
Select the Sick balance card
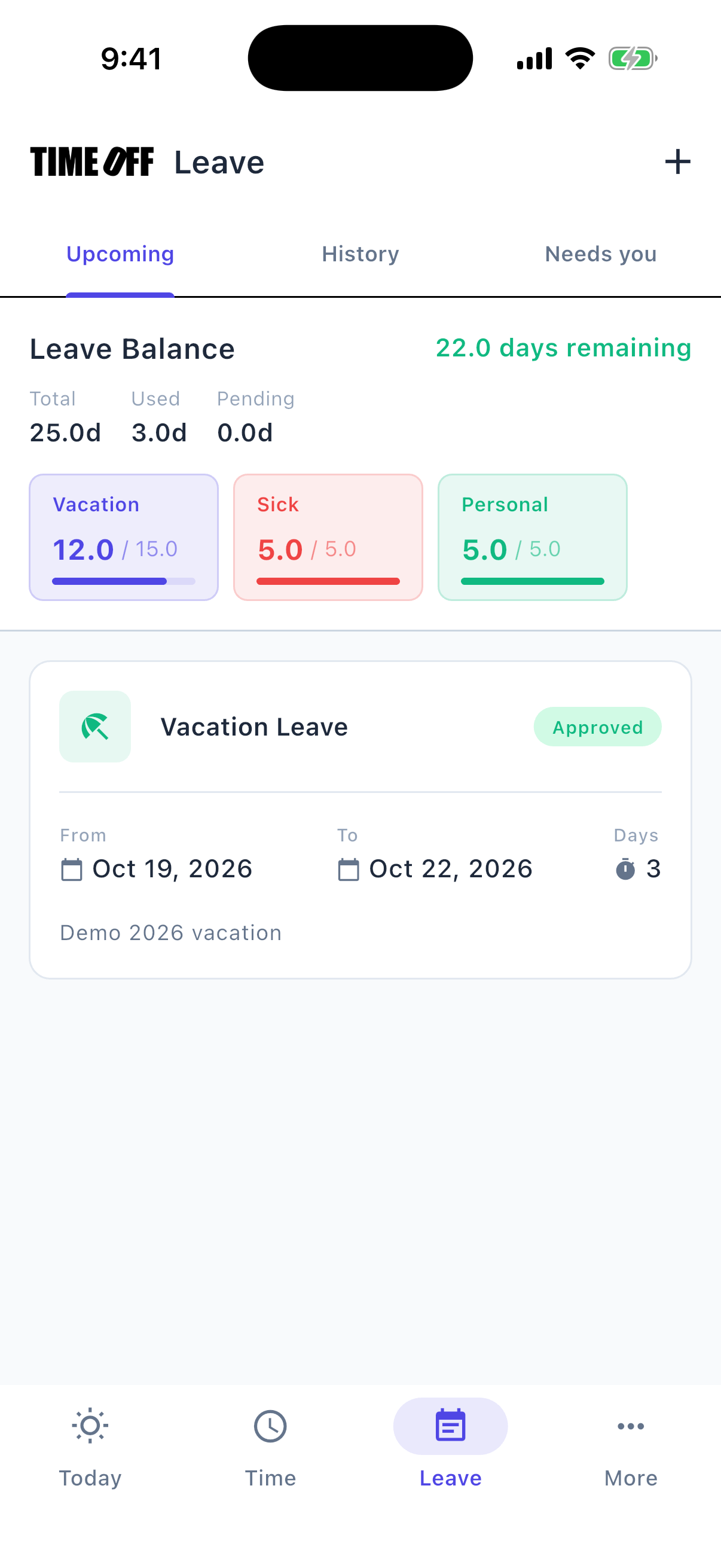click(x=328, y=538)
